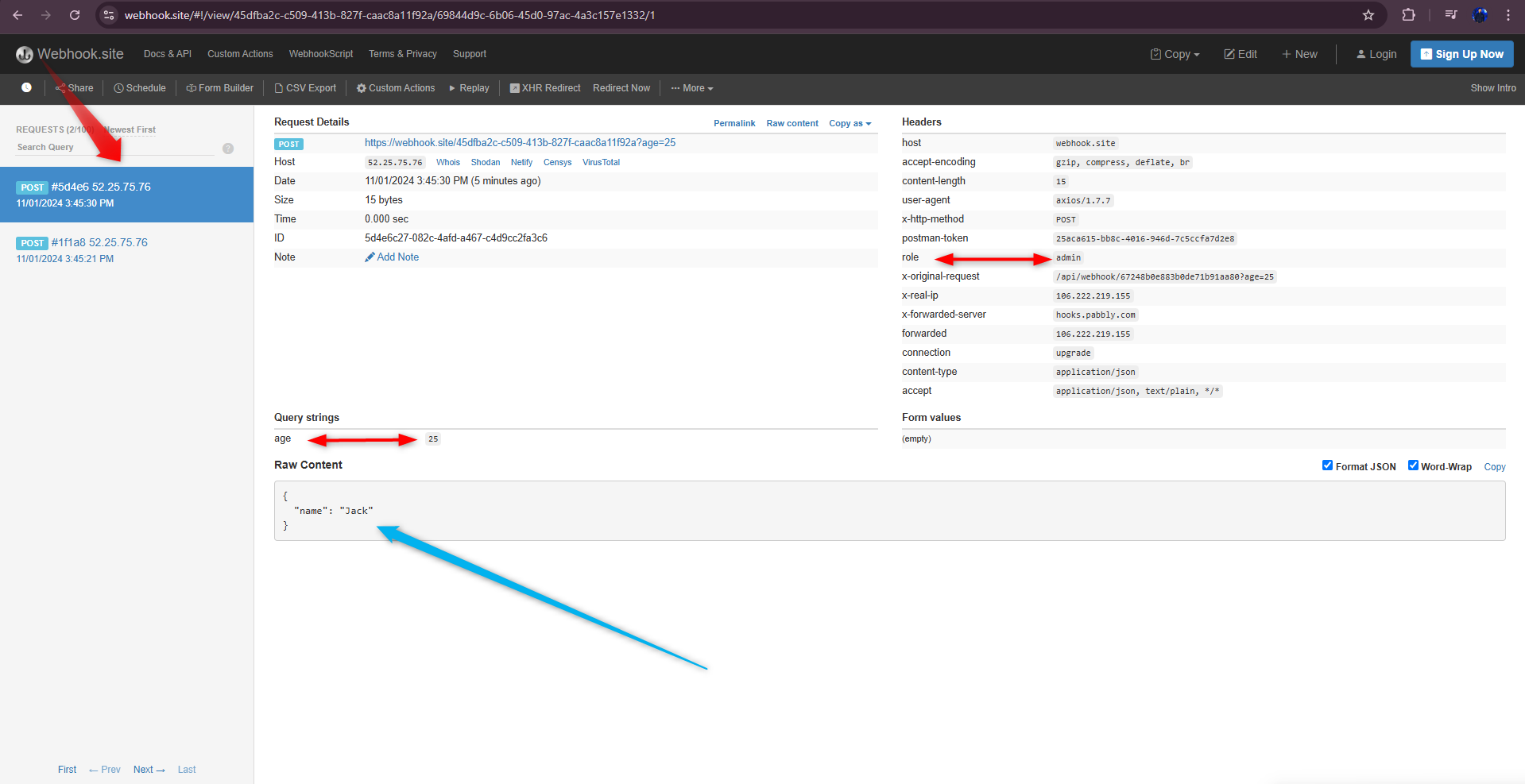
Task: Reload the page using refresh icon
Action: point(75,15)
